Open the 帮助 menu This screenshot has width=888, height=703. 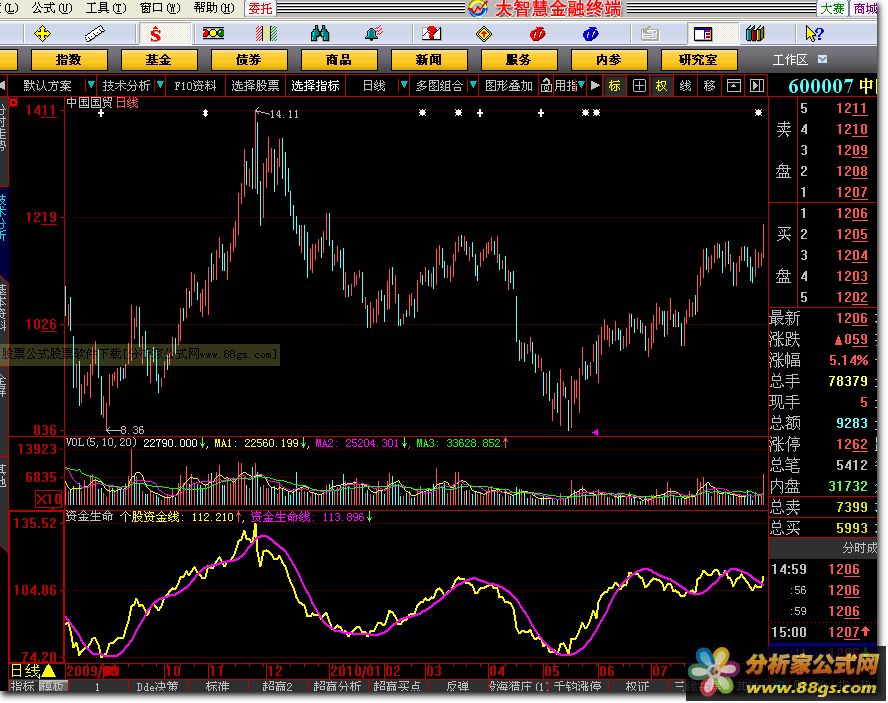click(x=214, y=8)
